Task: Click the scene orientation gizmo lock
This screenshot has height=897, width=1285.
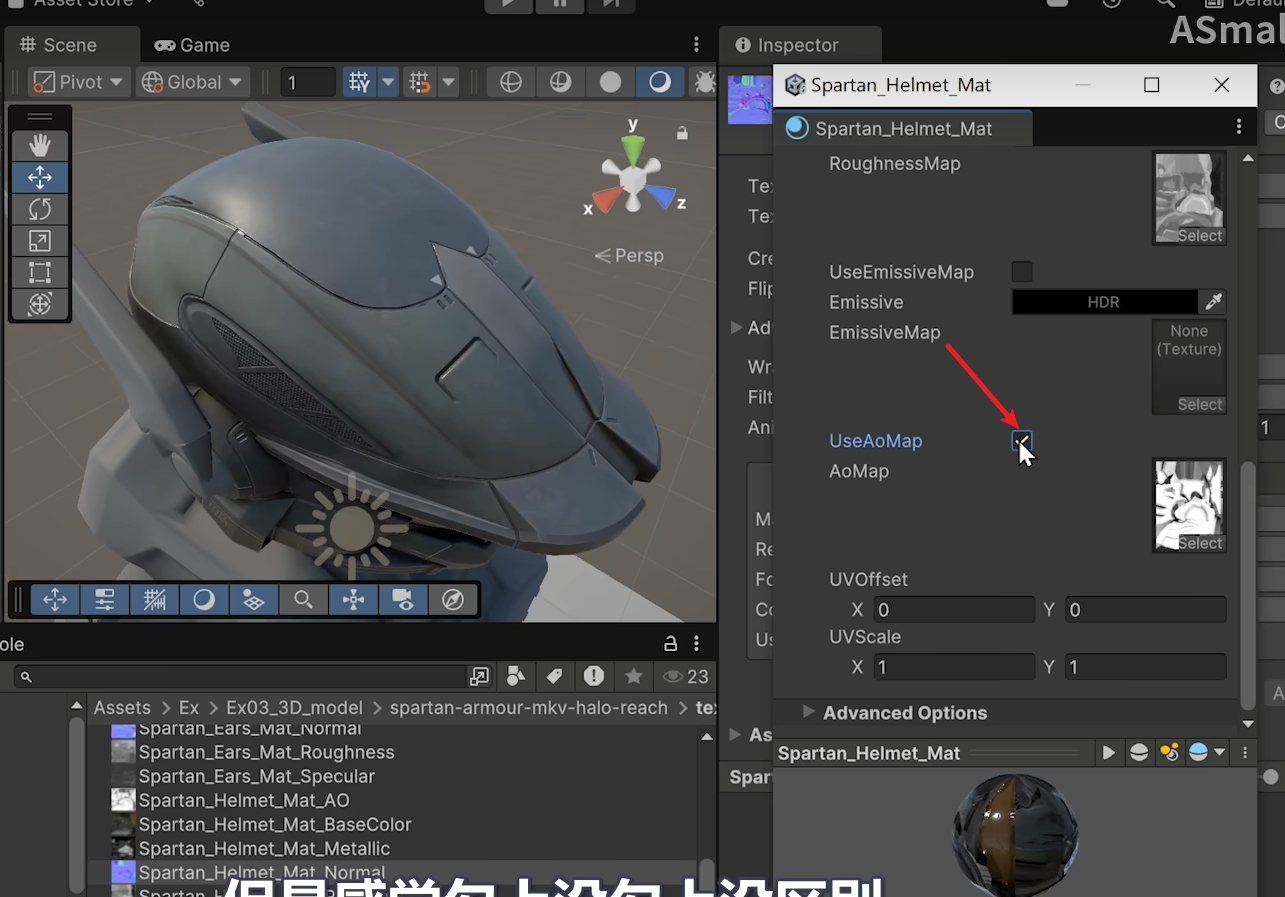Action: [x=682, y=133]
